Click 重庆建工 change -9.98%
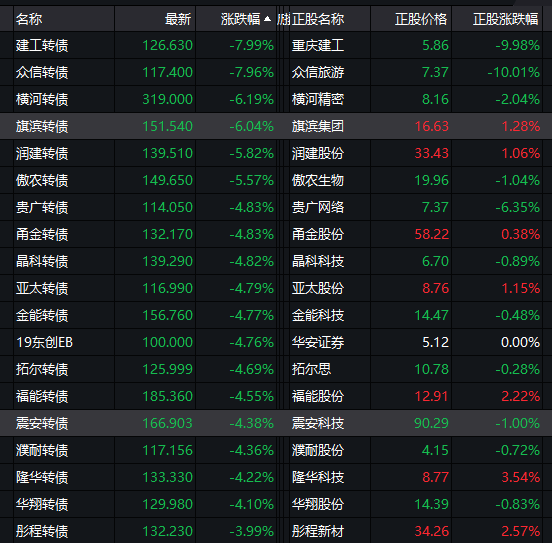Screen dimensions: 552x543 click(x=518, y=45)
